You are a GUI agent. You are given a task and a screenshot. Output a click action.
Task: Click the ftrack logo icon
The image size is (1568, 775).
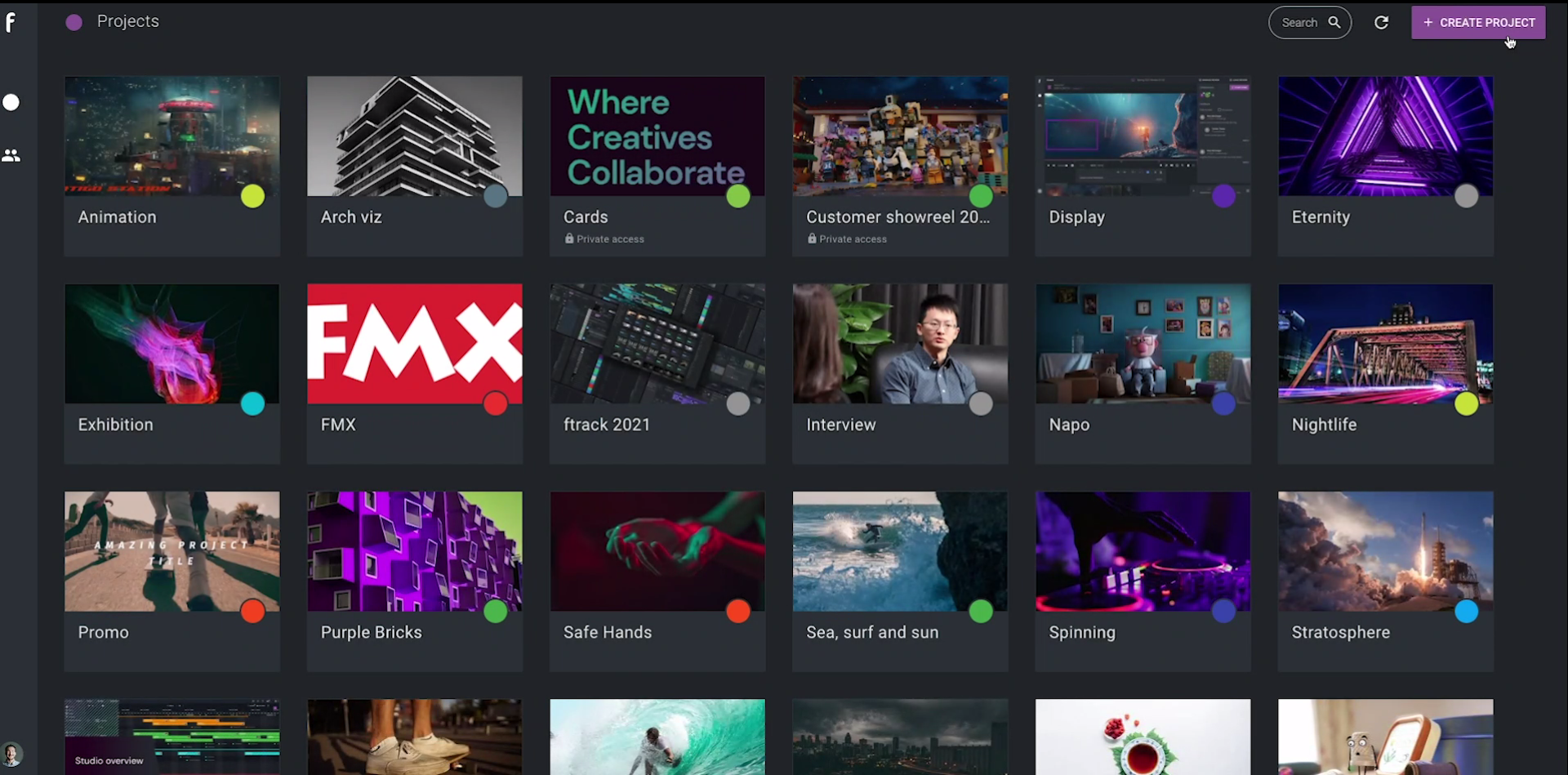11,22
